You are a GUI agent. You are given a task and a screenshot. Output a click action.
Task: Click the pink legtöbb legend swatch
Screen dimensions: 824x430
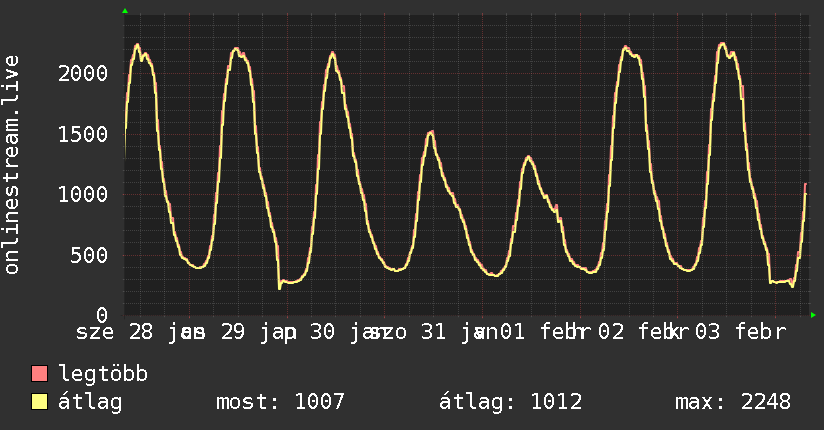click(x=39, y=373)
